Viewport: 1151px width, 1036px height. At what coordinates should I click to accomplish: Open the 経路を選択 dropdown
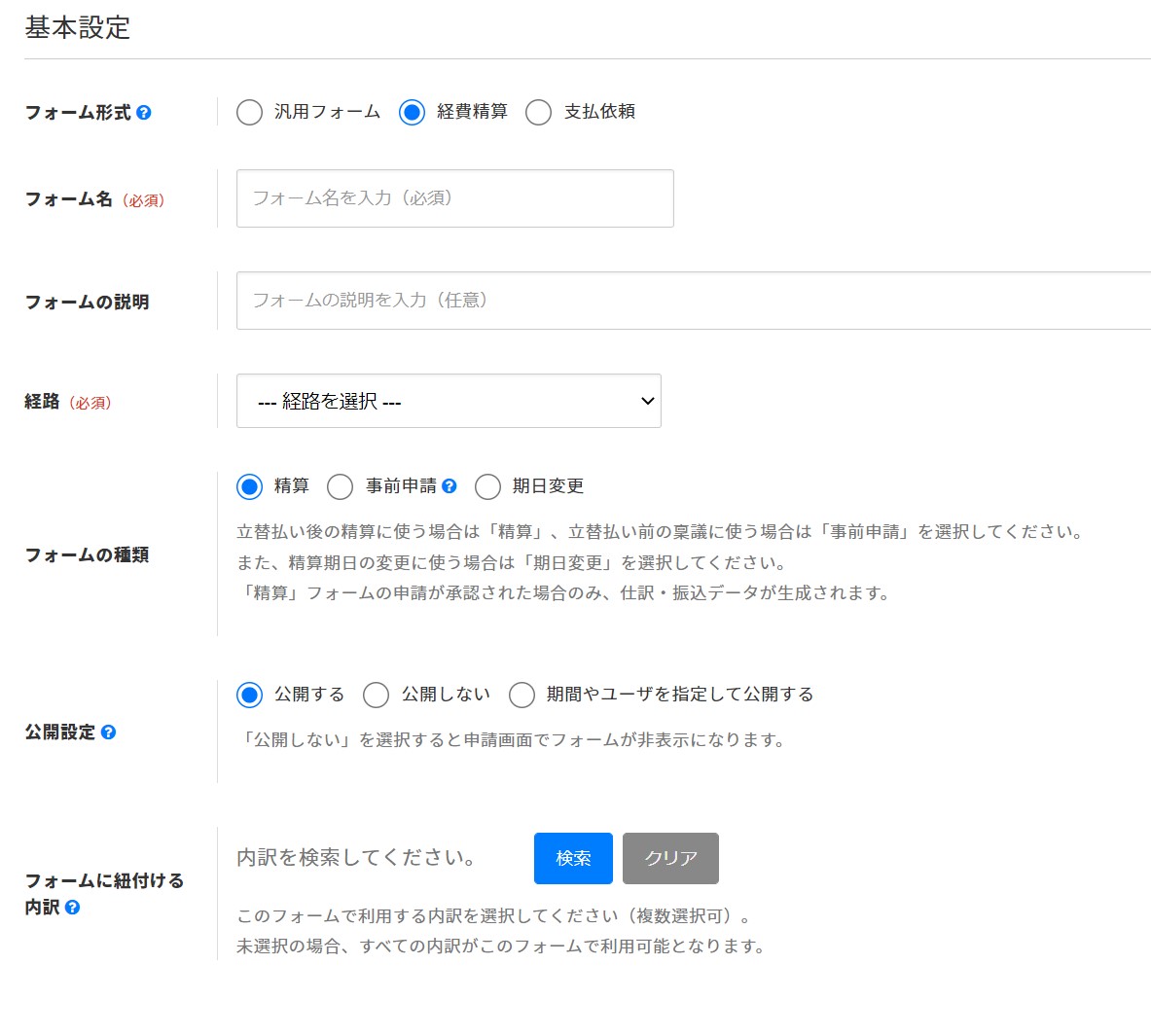[x=448, y=401]
